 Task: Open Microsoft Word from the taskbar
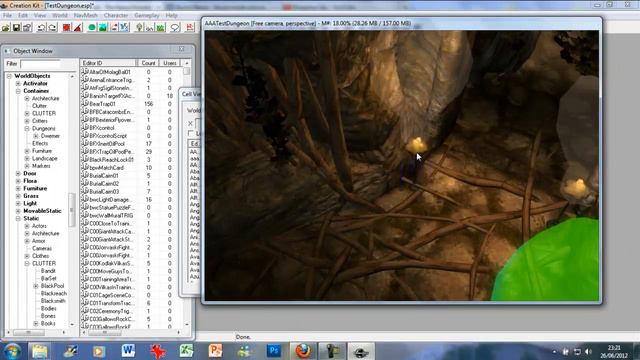[x=128, y=351]
